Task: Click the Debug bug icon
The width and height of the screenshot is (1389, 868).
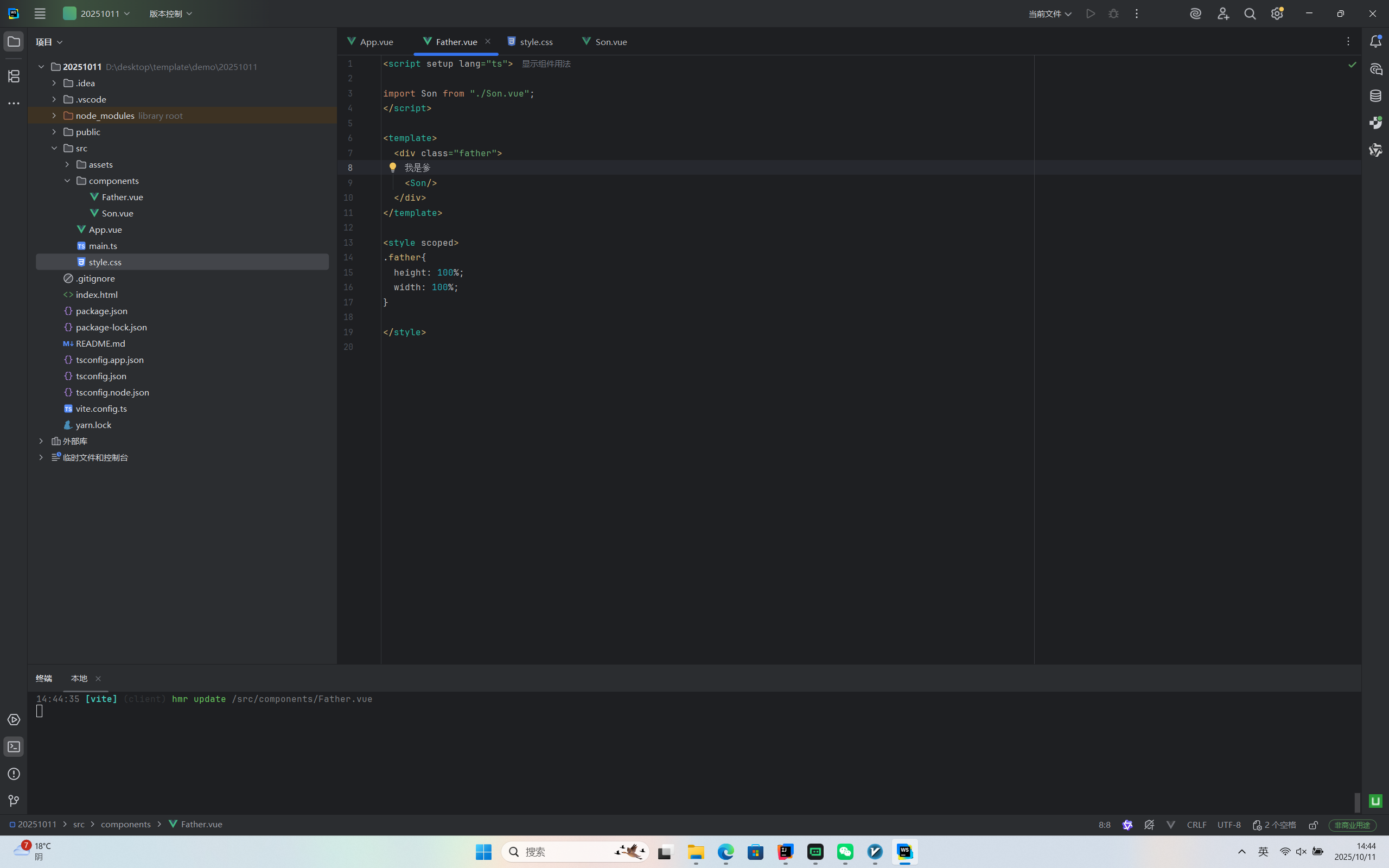Action: tap(1113, 14)
